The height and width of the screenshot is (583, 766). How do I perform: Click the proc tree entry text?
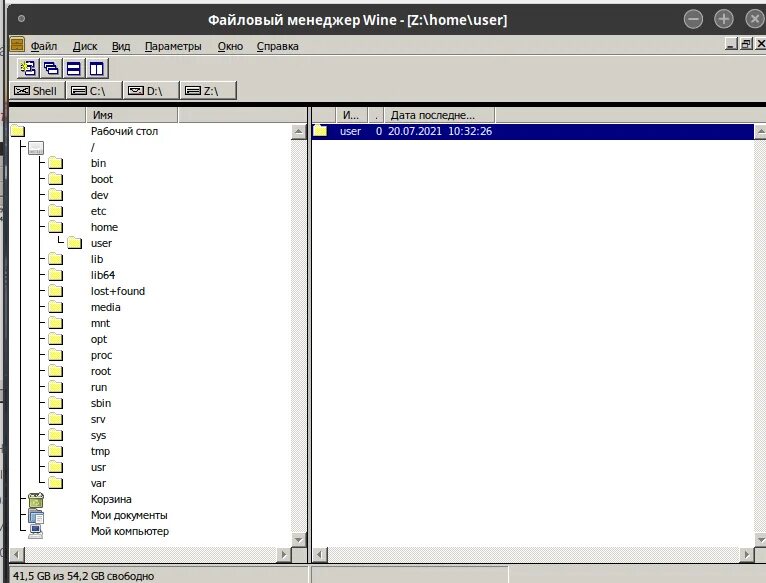click(x=101, y=355)
